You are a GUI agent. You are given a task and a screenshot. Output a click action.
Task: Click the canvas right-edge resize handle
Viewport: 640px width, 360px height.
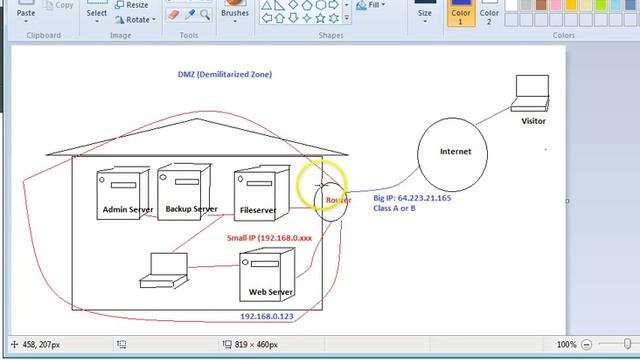click(x=567, y=201)
